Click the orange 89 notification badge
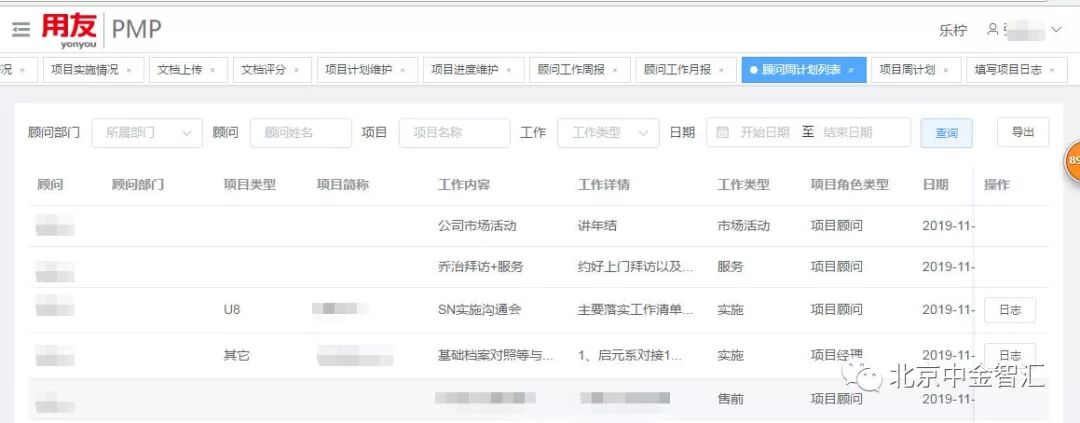This screenshot has width=1080, height=423. 1072,161
